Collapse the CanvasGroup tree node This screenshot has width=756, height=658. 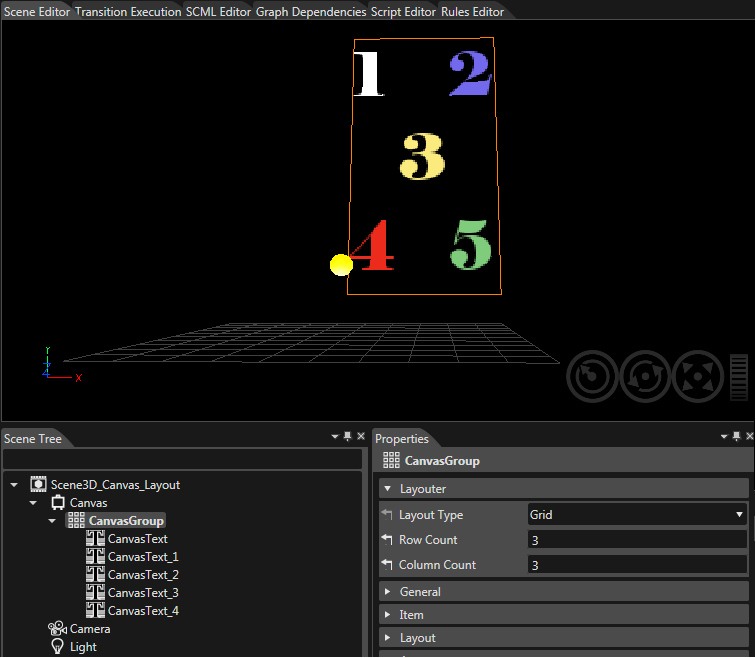pos(52,521)
